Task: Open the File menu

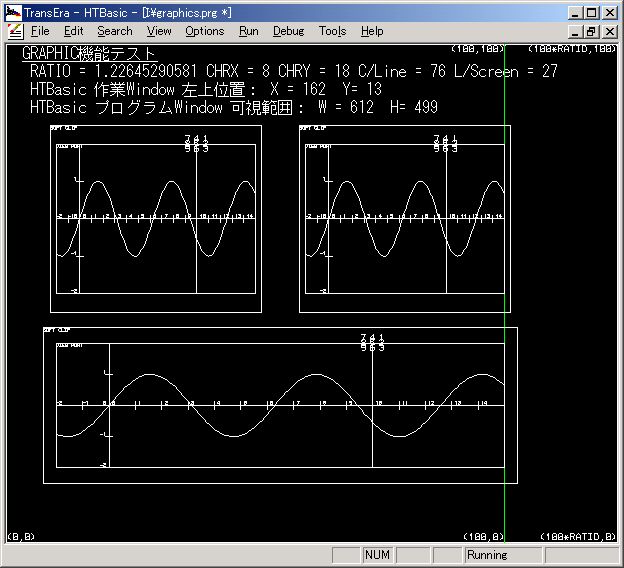Action: [40, 31]
